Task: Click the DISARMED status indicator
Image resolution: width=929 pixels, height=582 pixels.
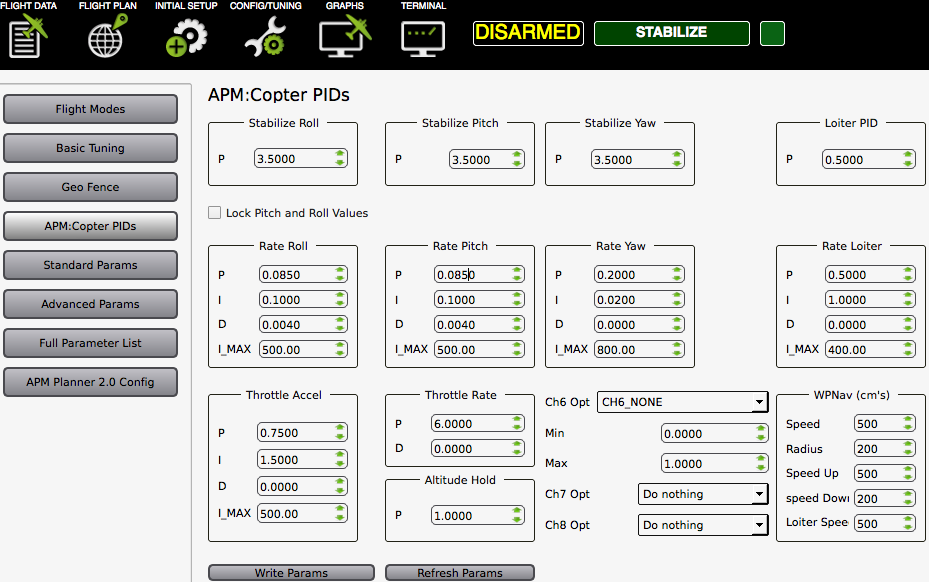Action: point(528,33)
